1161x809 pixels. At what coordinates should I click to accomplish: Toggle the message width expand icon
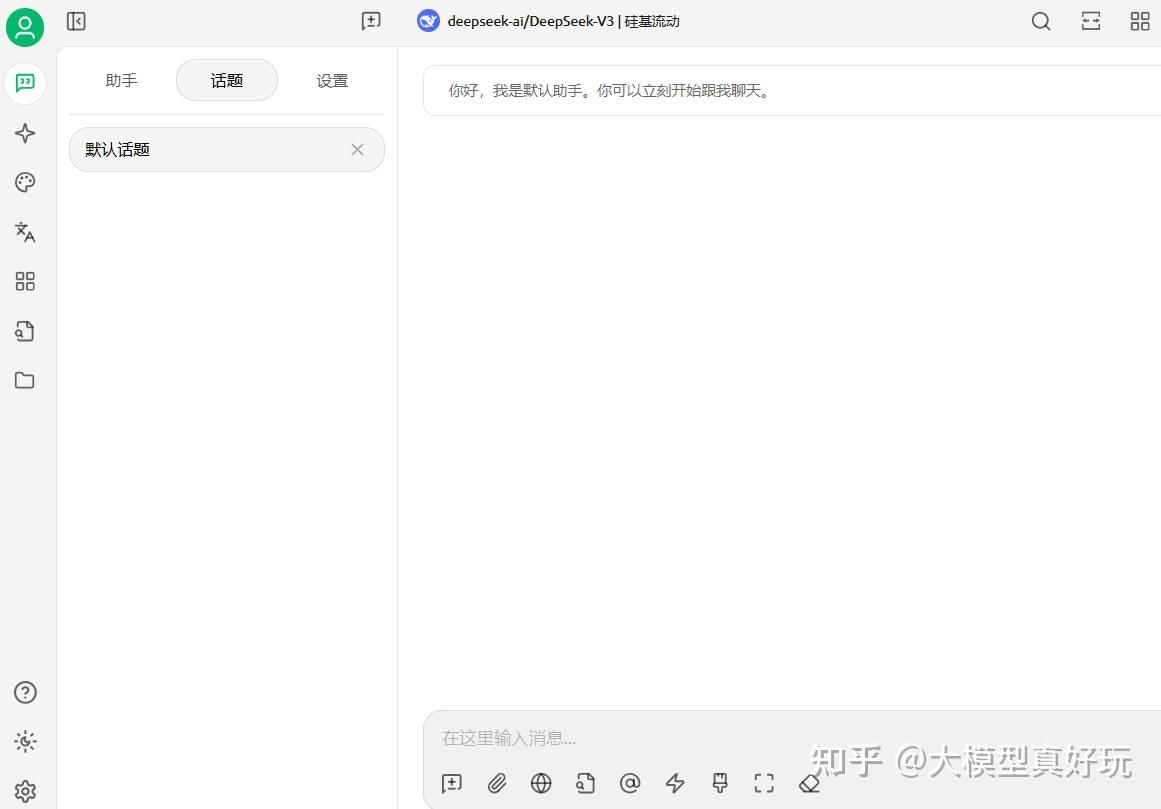coord(1091,21)
